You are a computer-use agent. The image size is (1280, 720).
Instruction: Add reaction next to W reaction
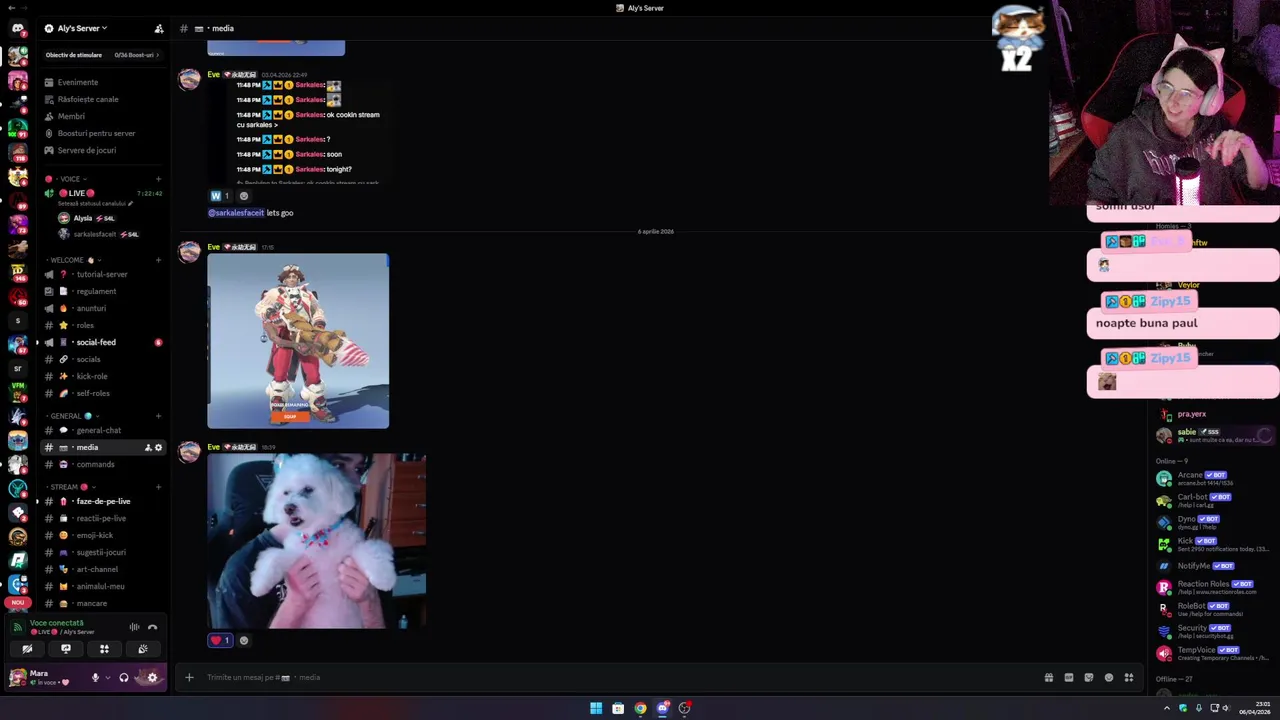244,196
